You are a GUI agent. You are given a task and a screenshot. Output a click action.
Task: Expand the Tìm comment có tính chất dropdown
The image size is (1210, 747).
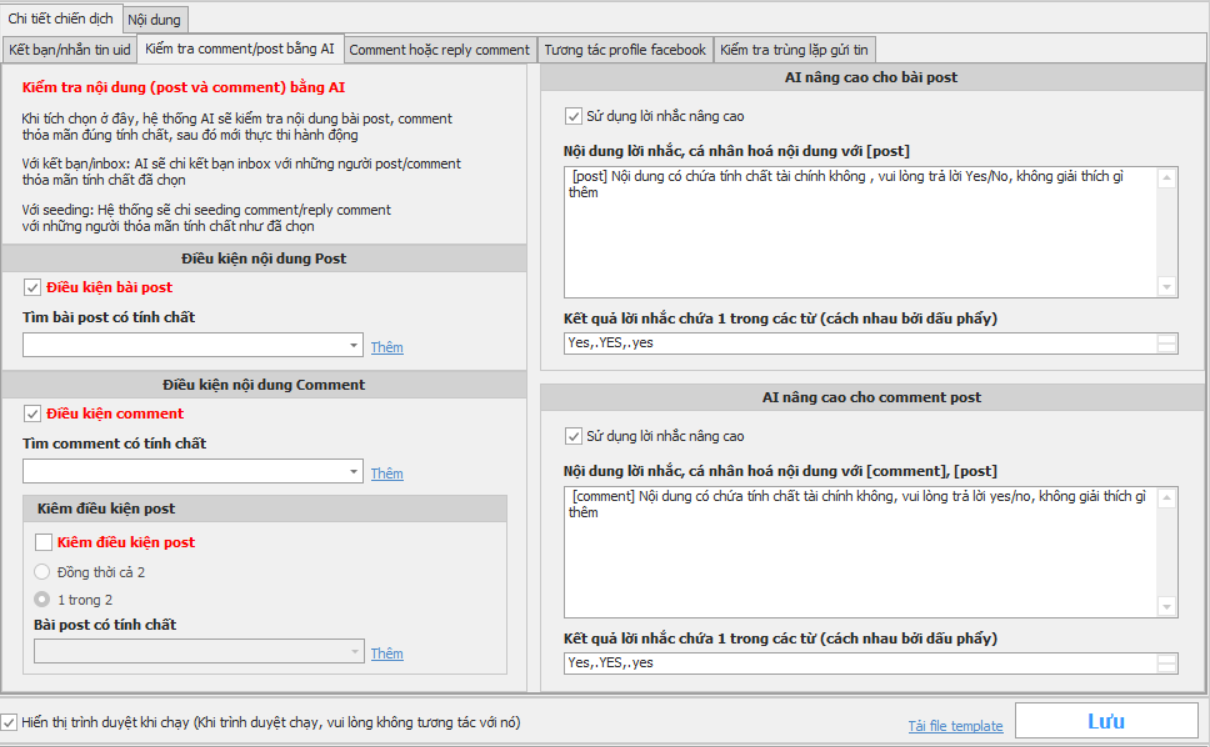click(x=354, y=472)
